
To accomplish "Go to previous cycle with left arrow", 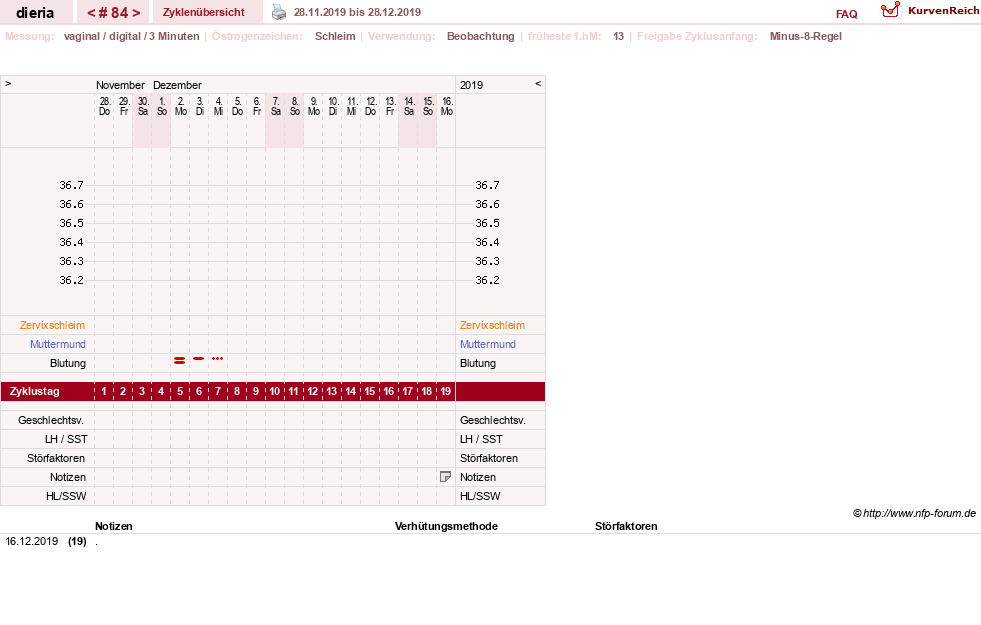I will [91, 13].
